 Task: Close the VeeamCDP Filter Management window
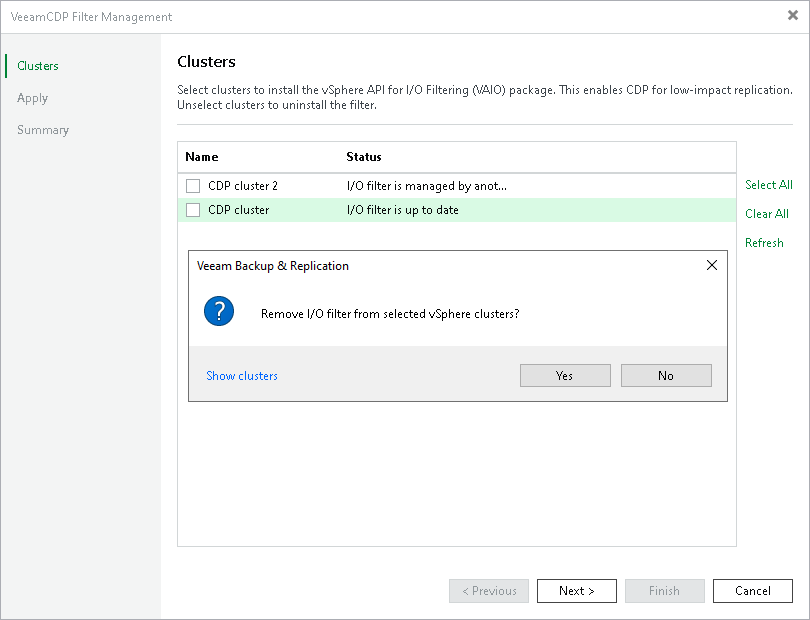tap(793, 16)
